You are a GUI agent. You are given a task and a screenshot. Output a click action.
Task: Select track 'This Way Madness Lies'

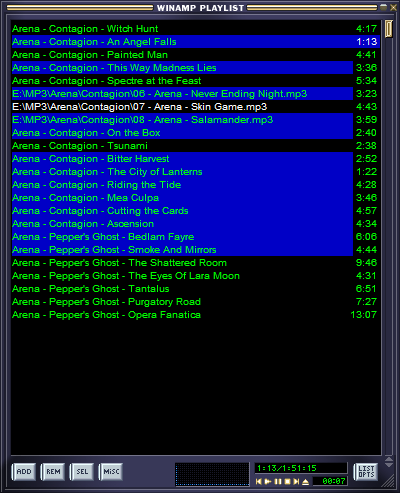195,68
